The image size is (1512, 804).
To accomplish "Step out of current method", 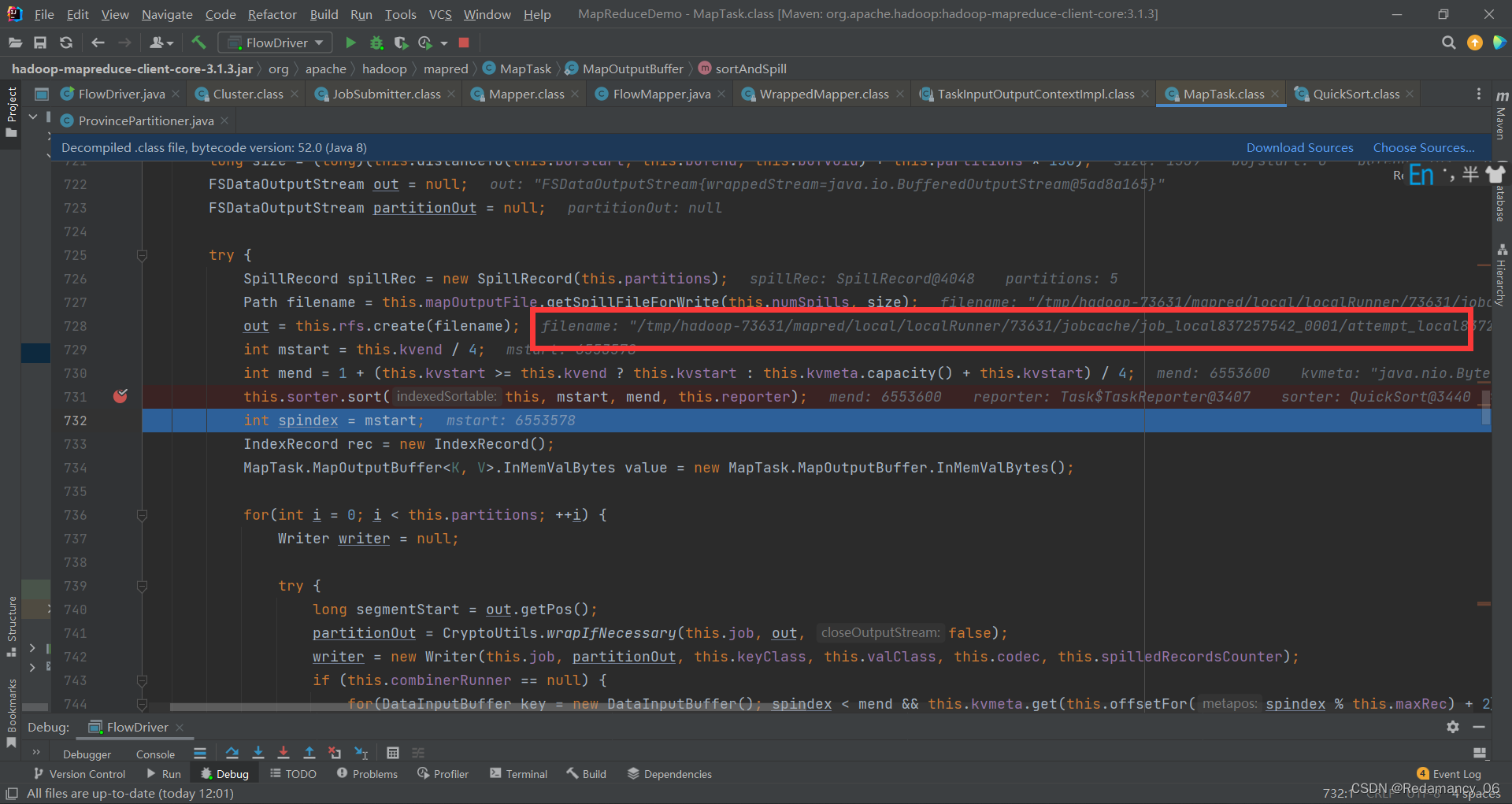I will [309, 753].
